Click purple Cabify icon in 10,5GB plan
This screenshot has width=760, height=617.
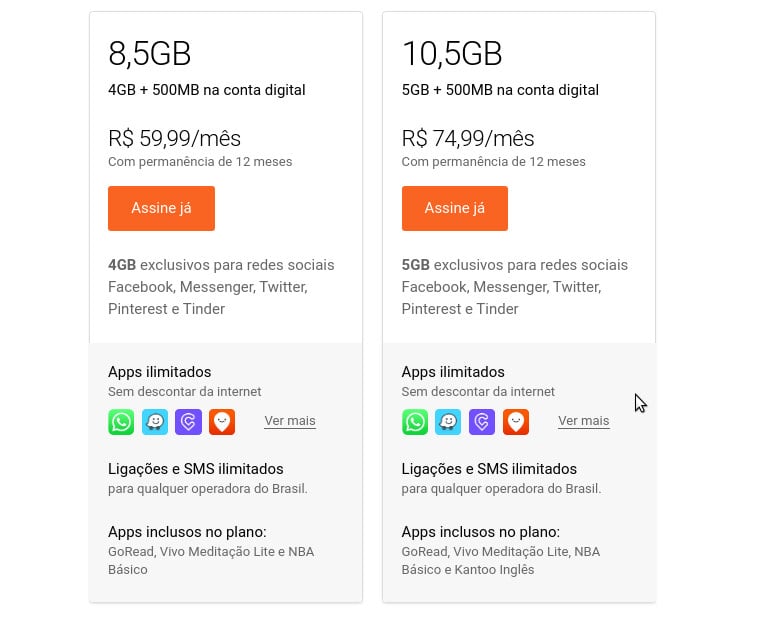(x=482, y=422)
